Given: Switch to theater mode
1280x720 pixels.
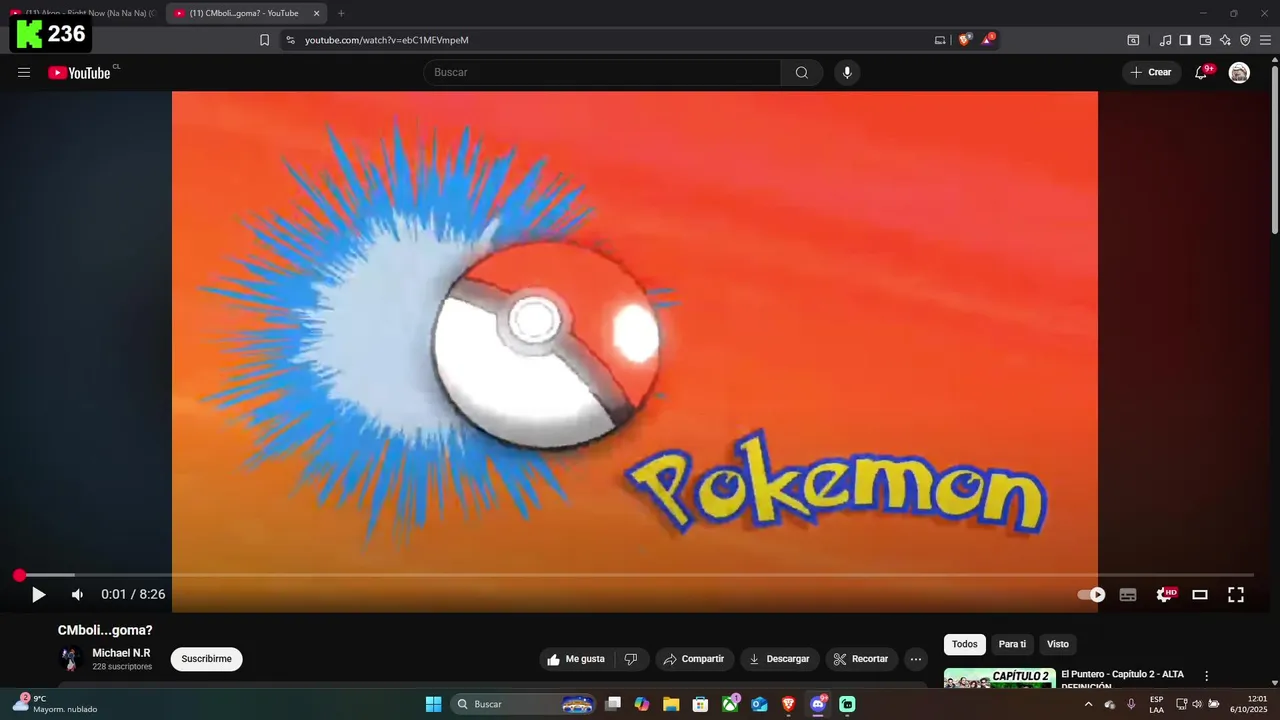Looking at the screenshot, I should [1200, 594].
